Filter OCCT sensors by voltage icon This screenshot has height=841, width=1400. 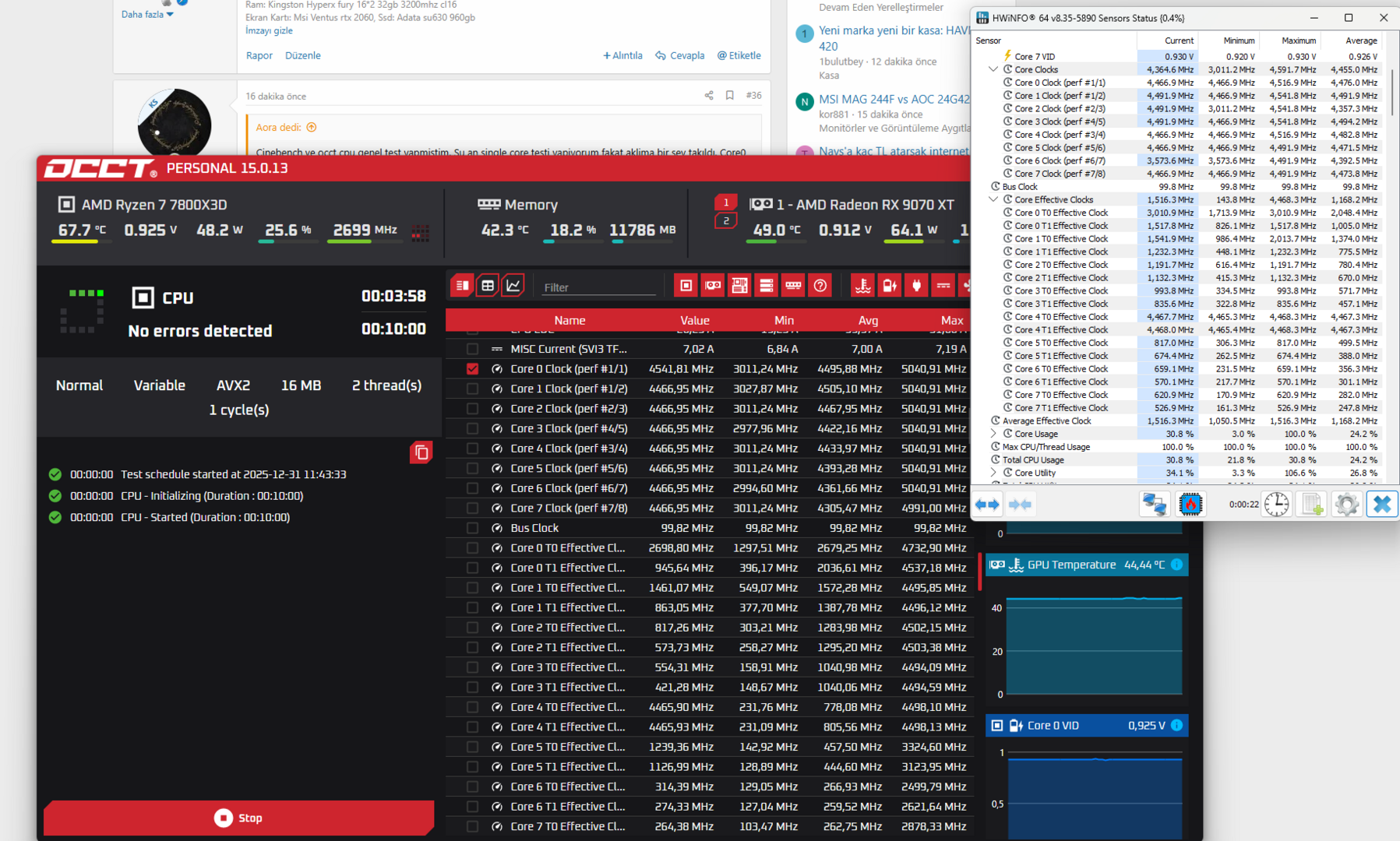890,286
